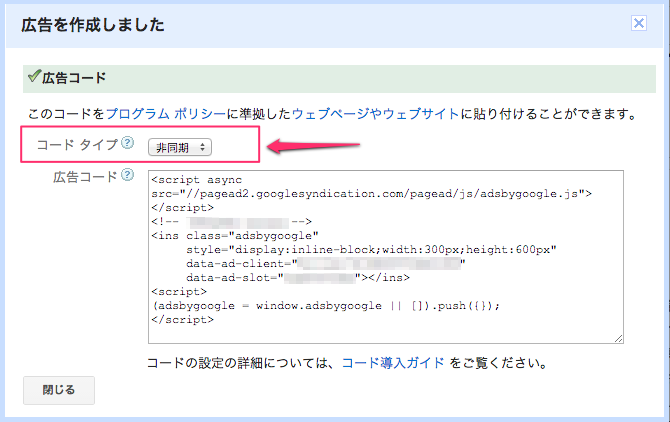Click the line ins class="adsbygoogle"
The width and height of the screenshot is (670, 422).
[x=235, y=236]
